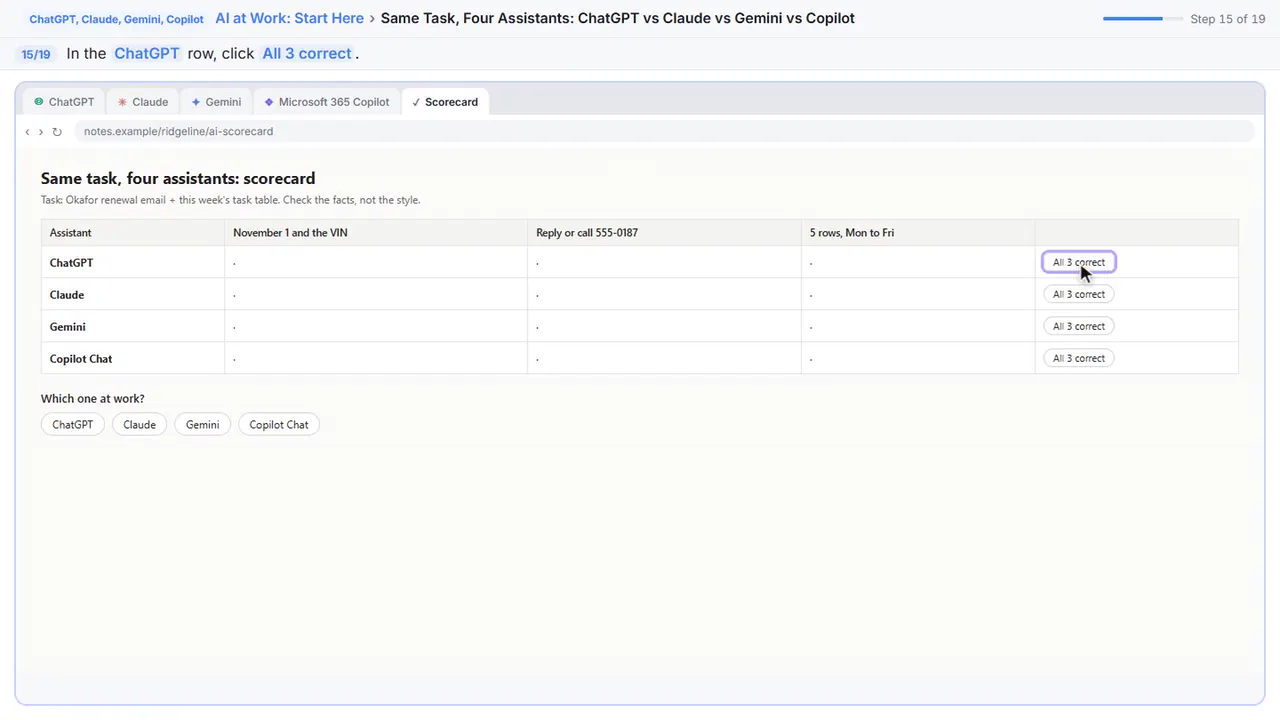Choose Claude under Which one at work
Viewport: 1280px width, 720px height.
point(140,425)
